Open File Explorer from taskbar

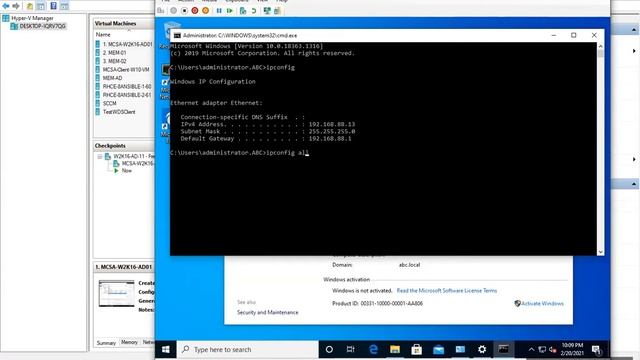click(x=395, y=349)
